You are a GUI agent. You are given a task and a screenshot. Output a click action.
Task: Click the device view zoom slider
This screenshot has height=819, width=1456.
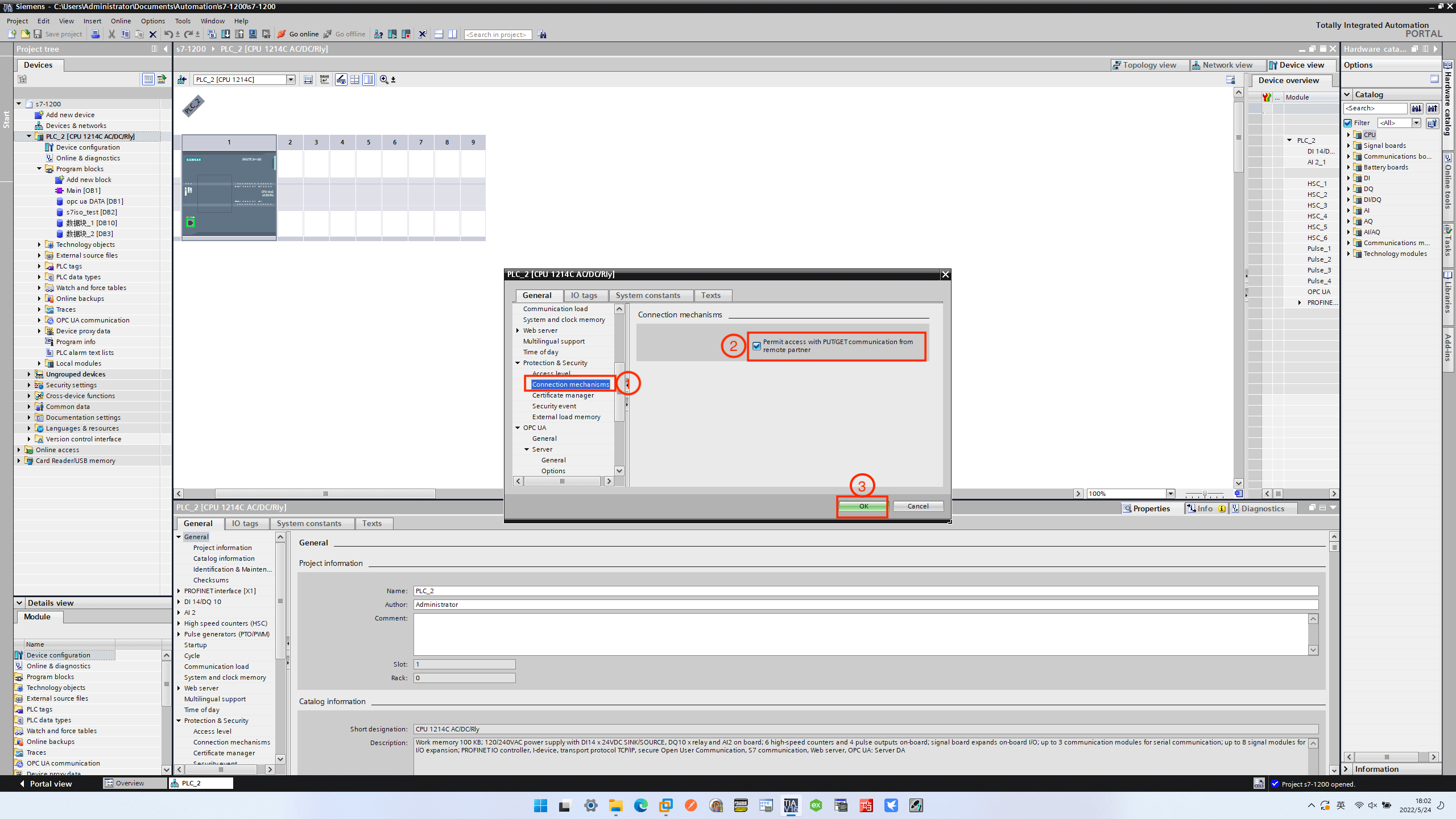point(1204,494)
